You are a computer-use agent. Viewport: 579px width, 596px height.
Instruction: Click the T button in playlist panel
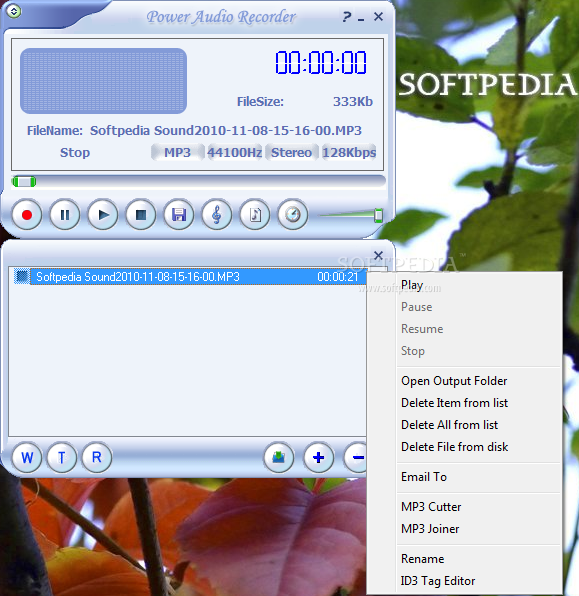[62, 457]
